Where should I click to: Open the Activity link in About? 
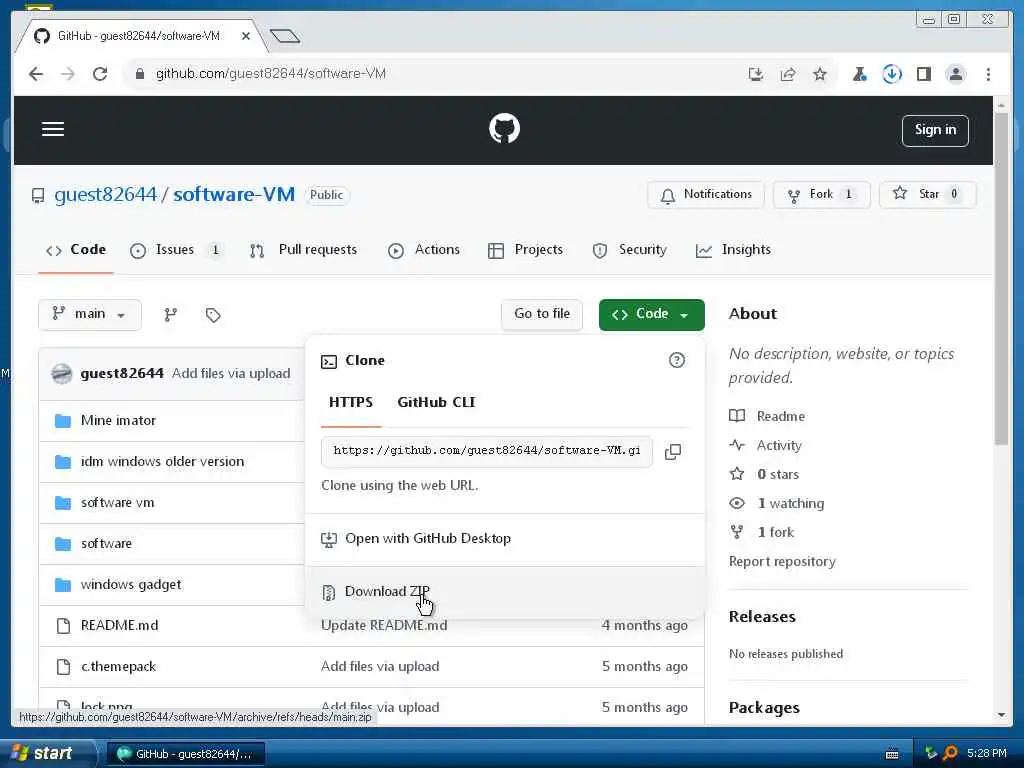click(x=778, y=445)
